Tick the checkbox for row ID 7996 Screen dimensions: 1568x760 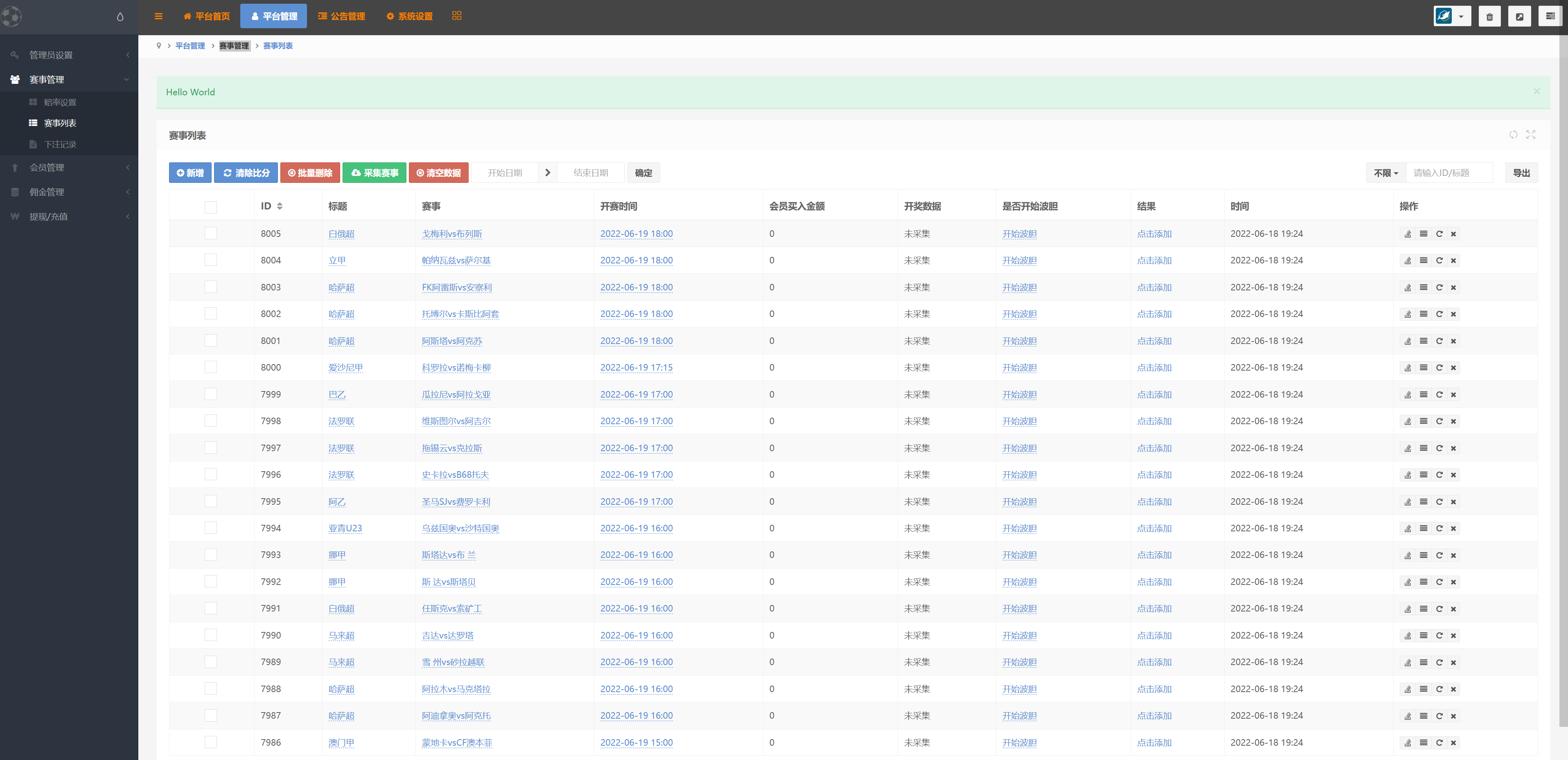tap(211, 474)
